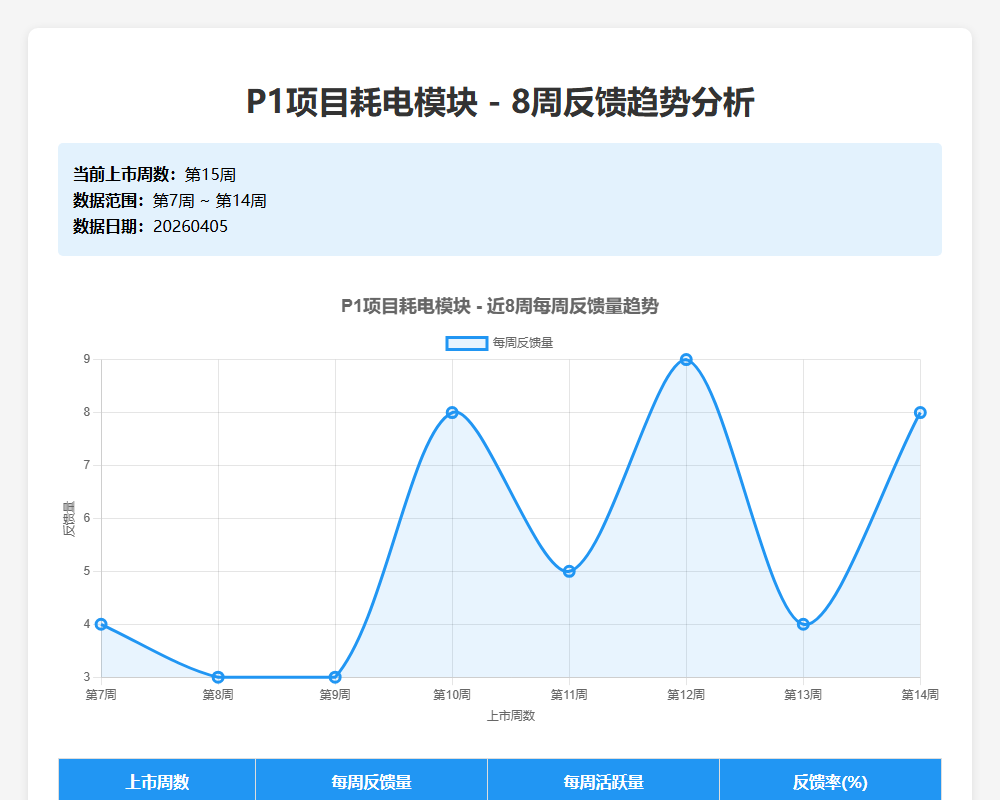Select the 第13周 data point on chart
The width and height of the screenshot is (1000, 800).
click(x=804, y=624)
